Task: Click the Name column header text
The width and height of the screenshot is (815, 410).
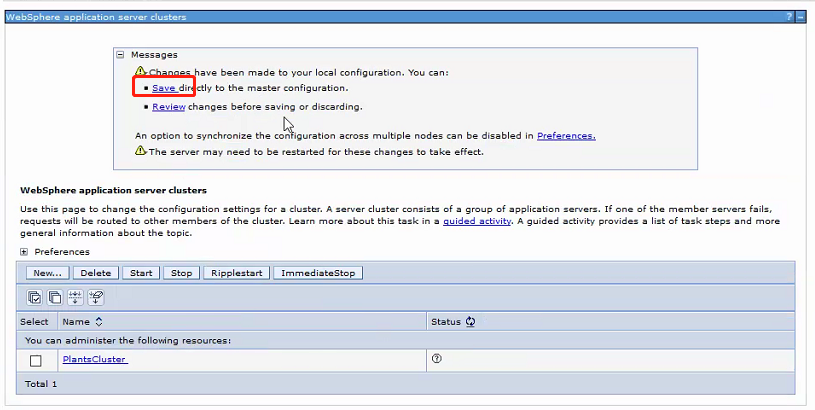Action: [76, 322]
